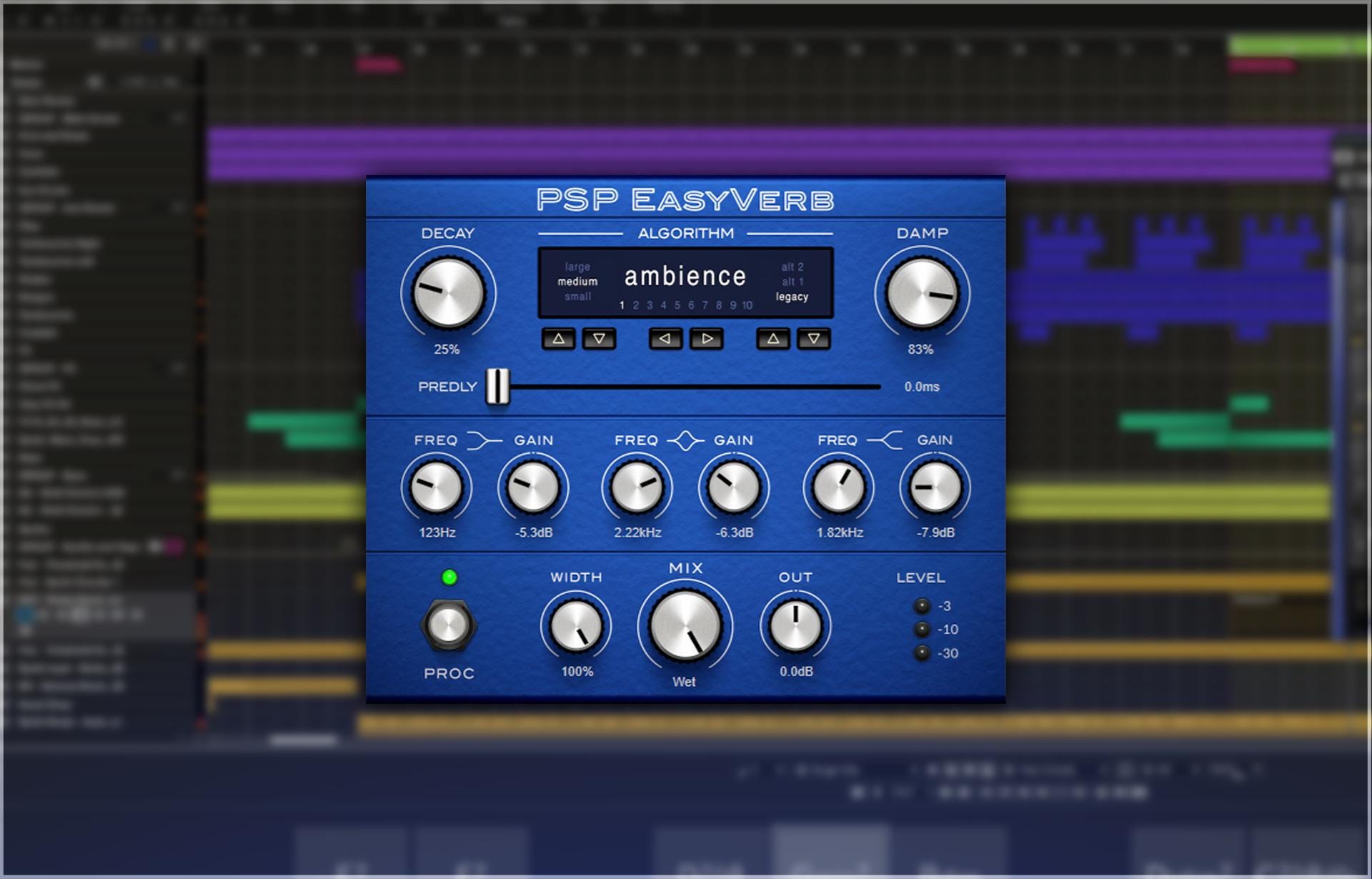Click the 'ambience' algorithm name
This screenshot has height=879, width=1372.
pos(685,276)
